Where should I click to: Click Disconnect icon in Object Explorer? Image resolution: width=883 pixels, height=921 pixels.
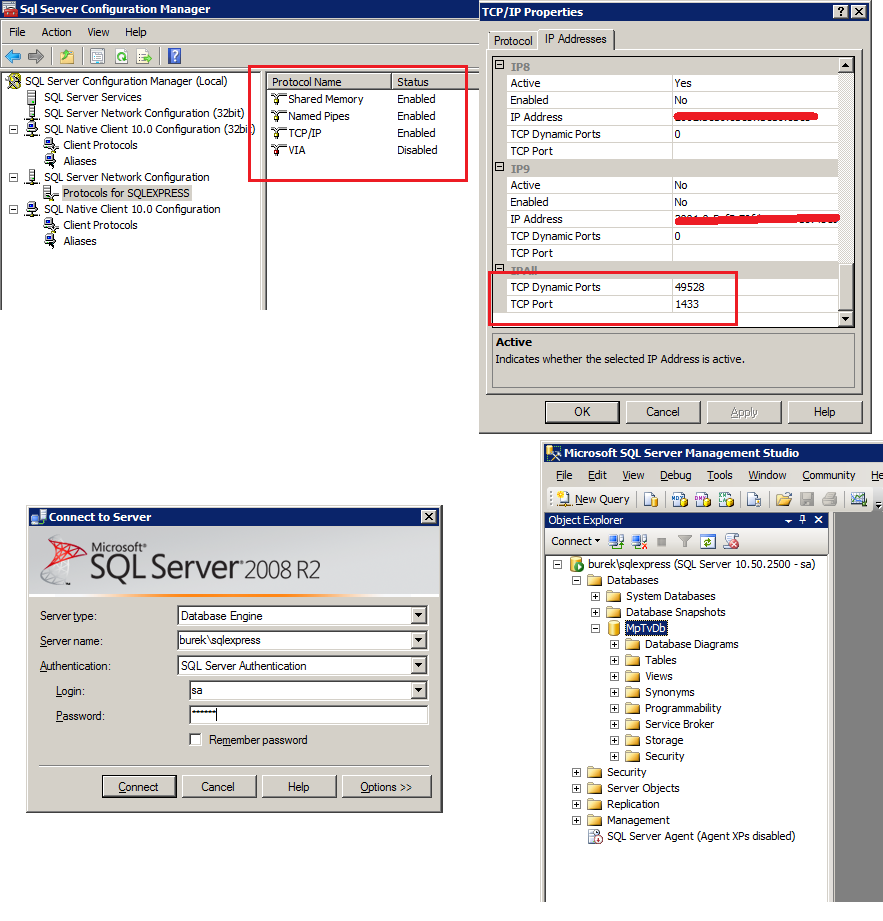(639, 542)
